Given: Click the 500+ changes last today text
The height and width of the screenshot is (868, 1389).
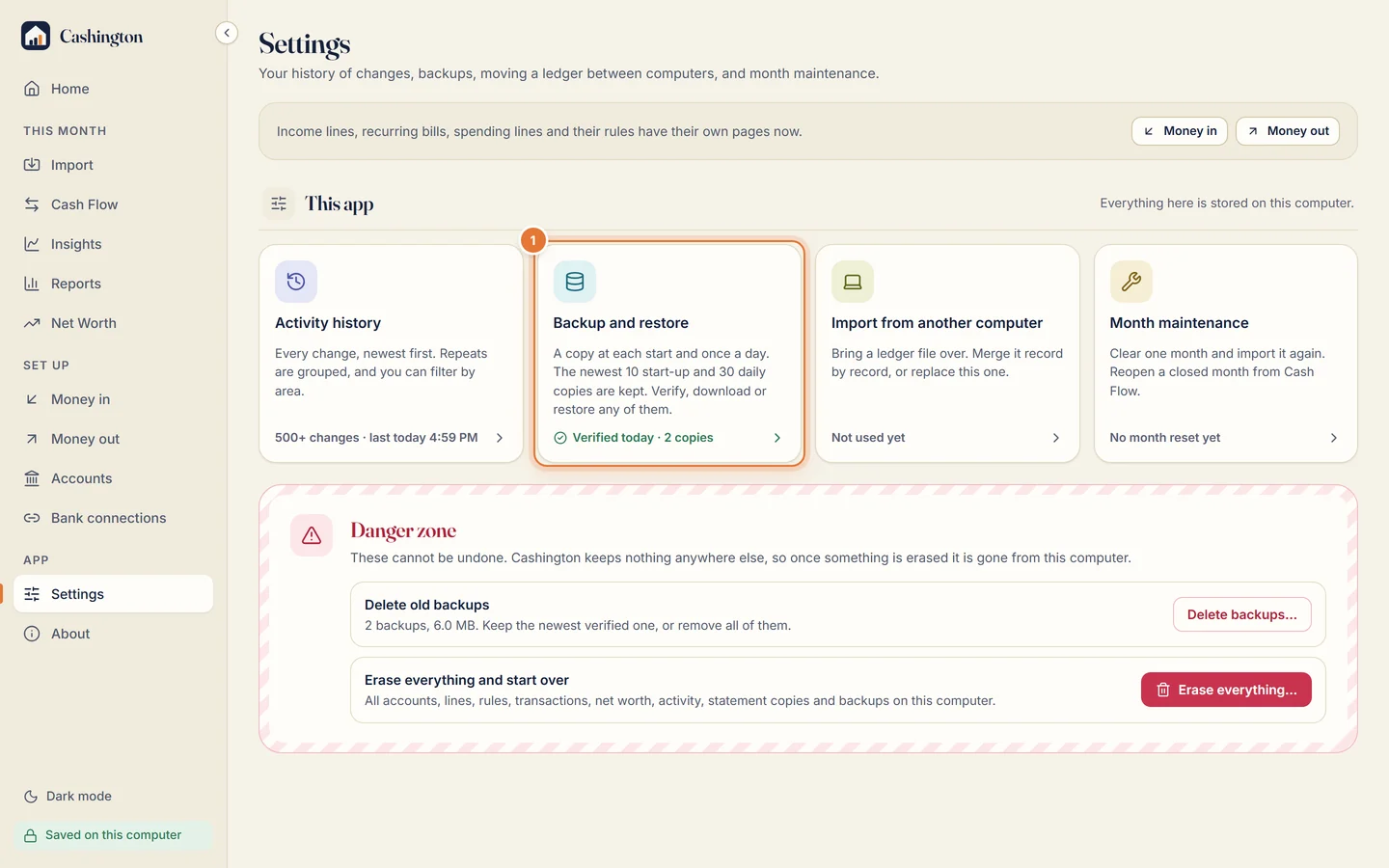Looking at the screenshot, I should [376, 438].
